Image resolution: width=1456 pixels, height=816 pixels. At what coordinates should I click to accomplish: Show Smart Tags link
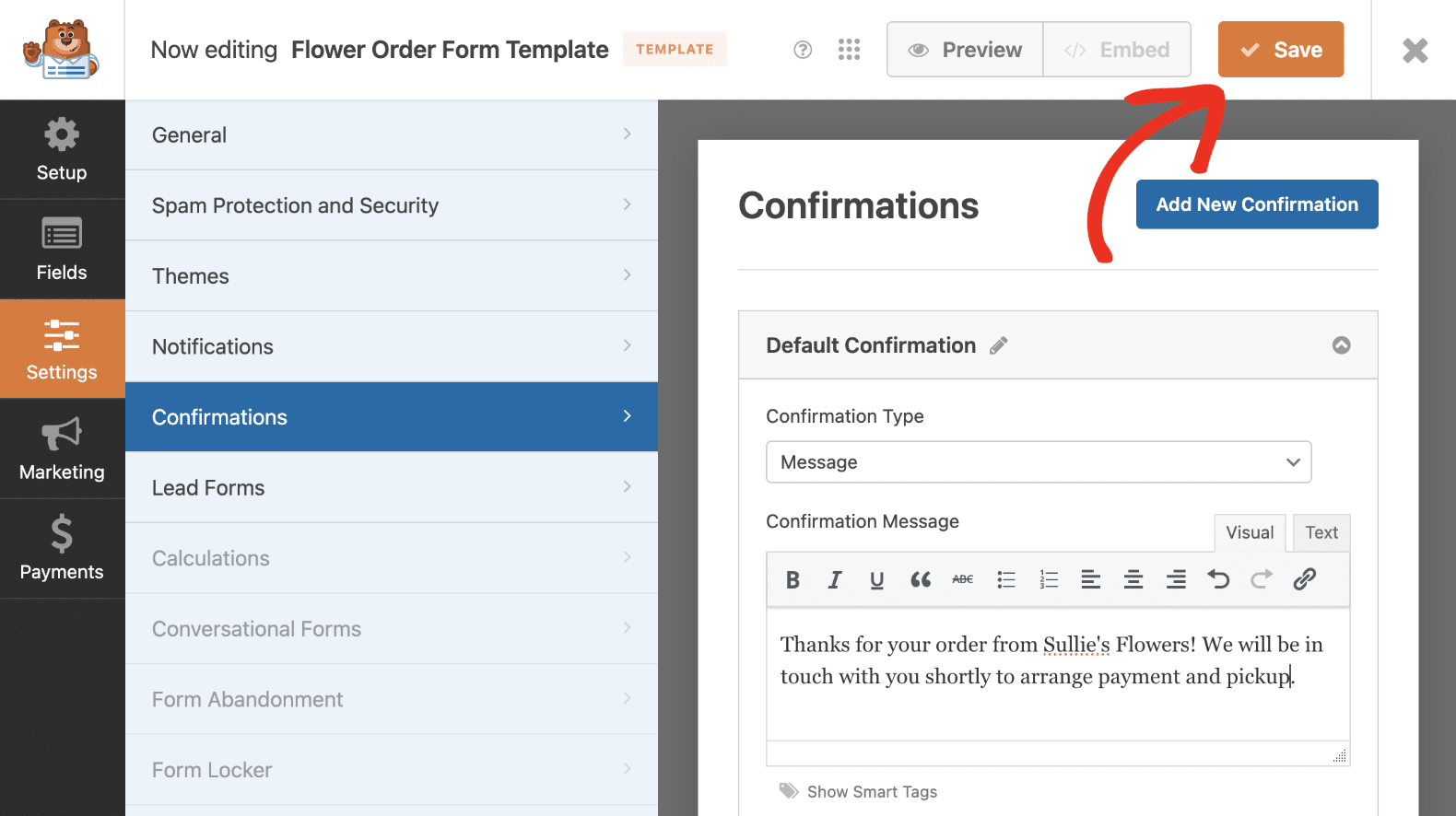click(871, 792)
